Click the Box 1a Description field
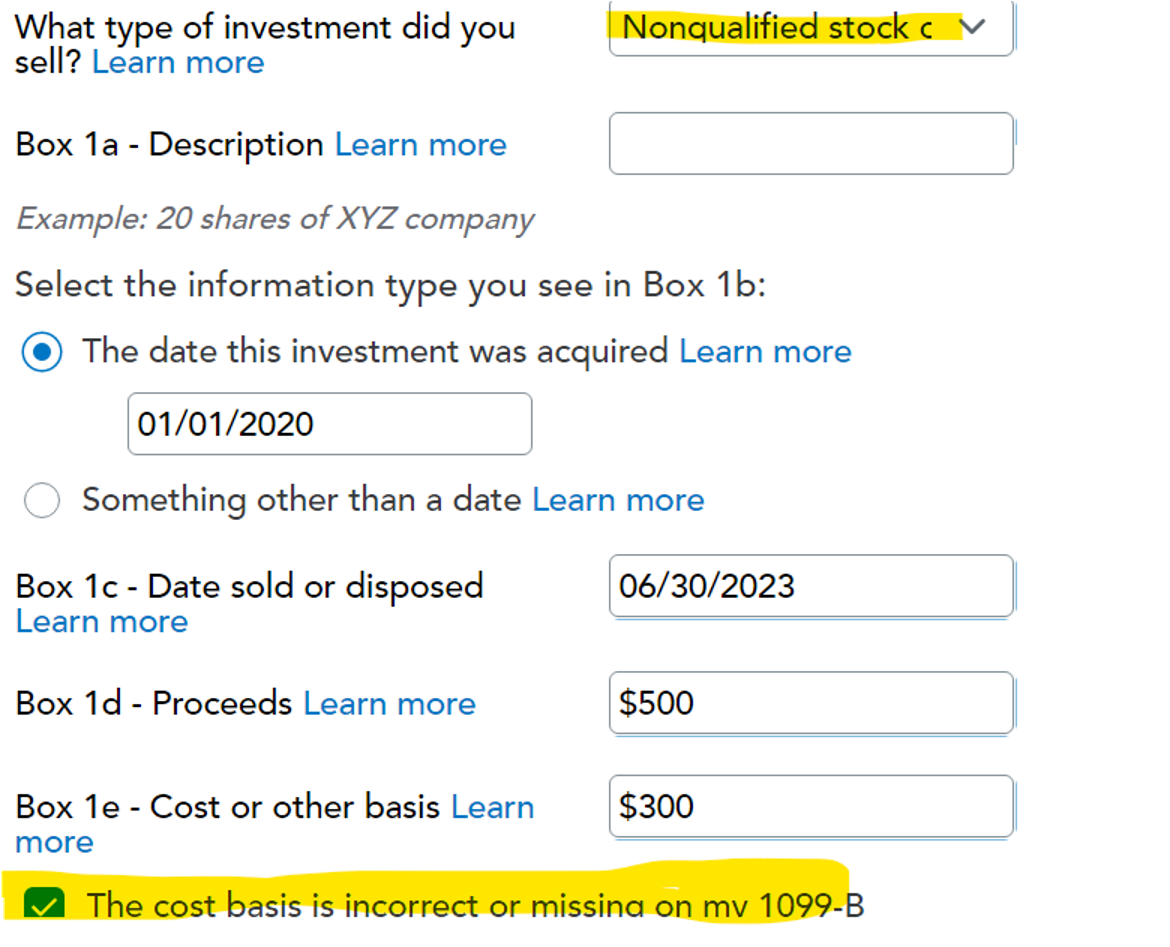Viewport: 1170px width, 947px height. [810, 144]
